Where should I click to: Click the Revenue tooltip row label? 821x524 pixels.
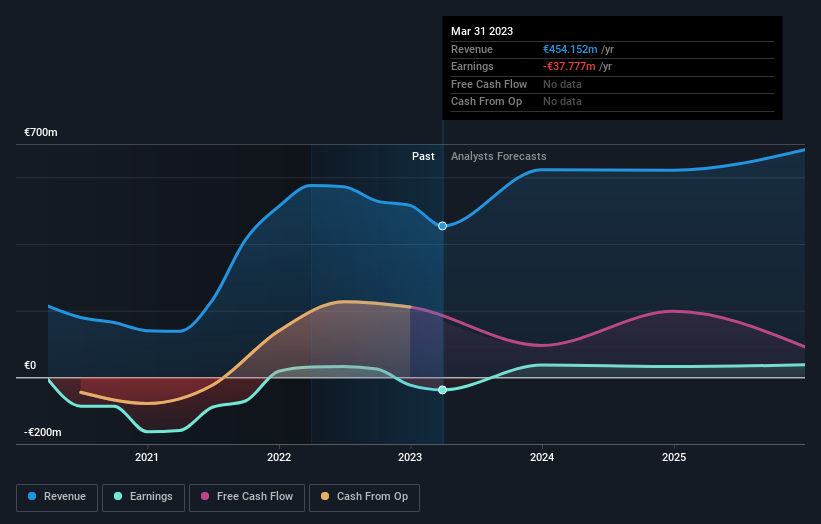coord(472,49)
